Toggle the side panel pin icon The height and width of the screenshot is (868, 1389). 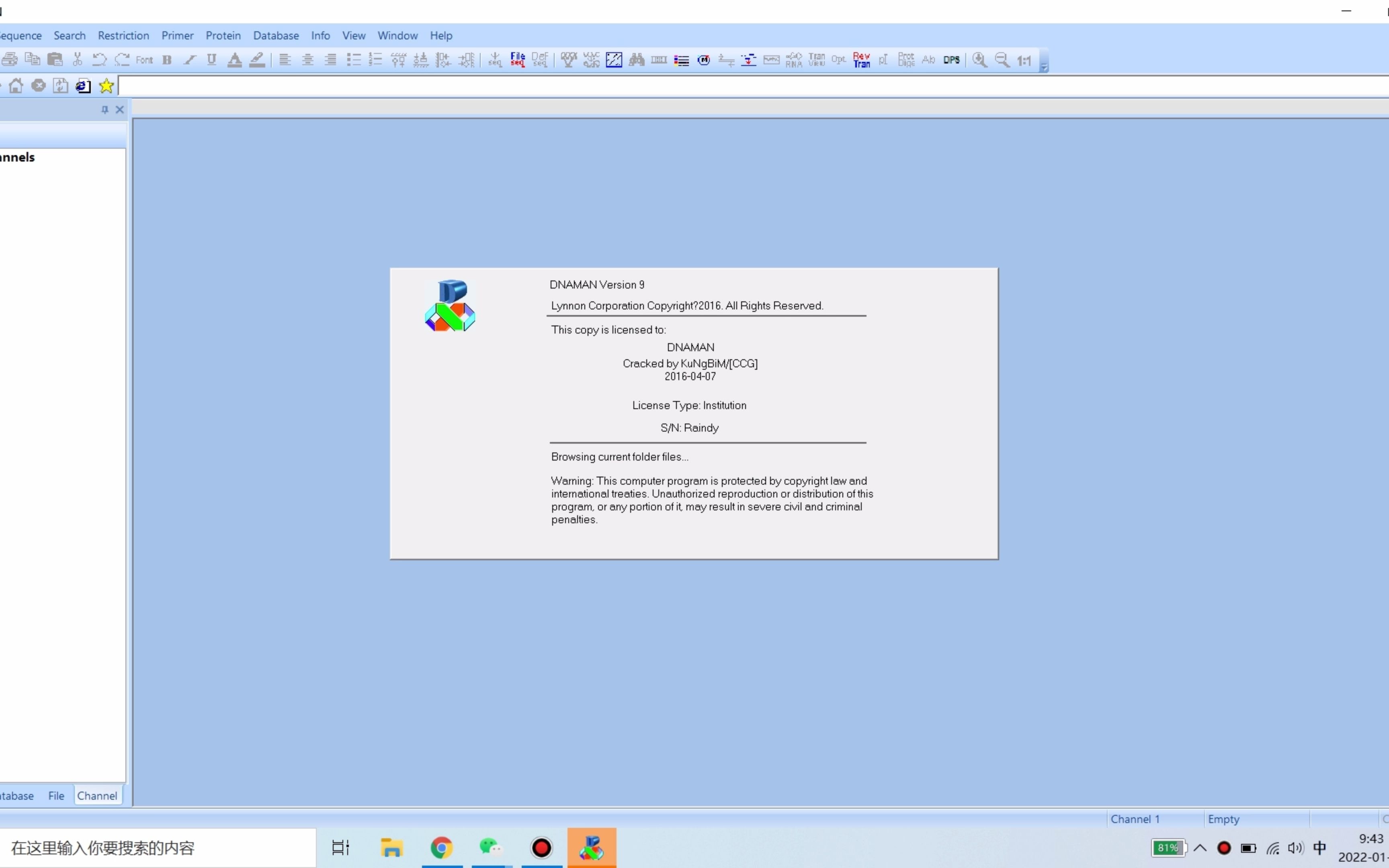104,110
